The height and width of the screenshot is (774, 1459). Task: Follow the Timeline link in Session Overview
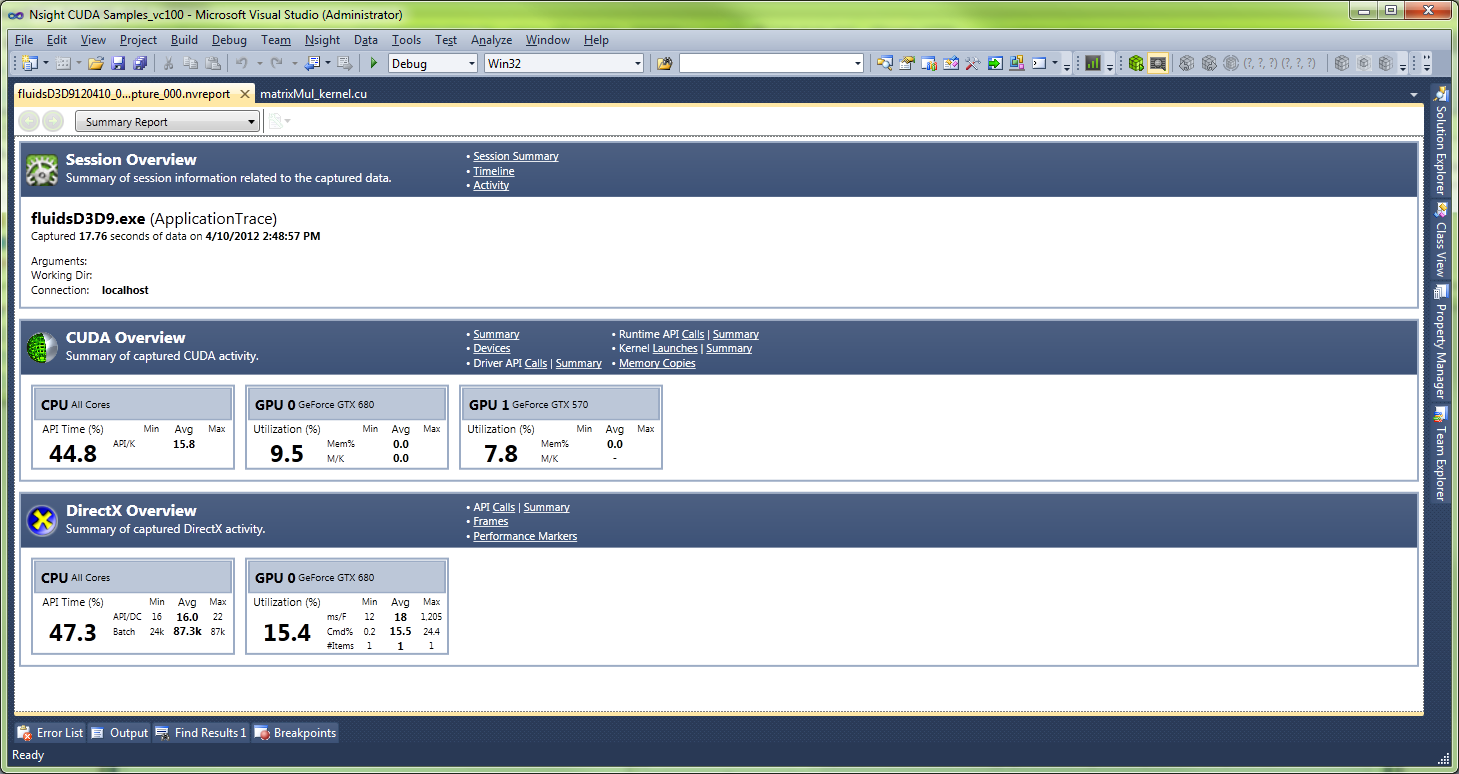(493, 171)
